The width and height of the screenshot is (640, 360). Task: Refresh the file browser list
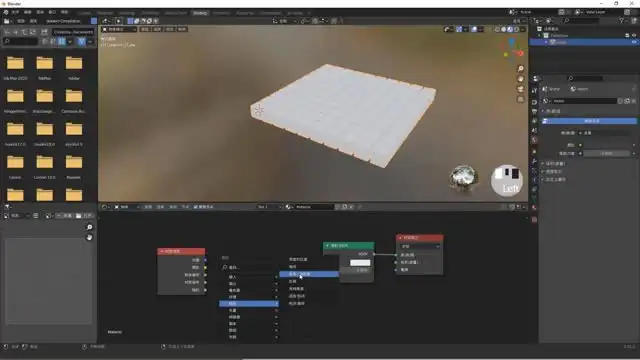[33, 32]
